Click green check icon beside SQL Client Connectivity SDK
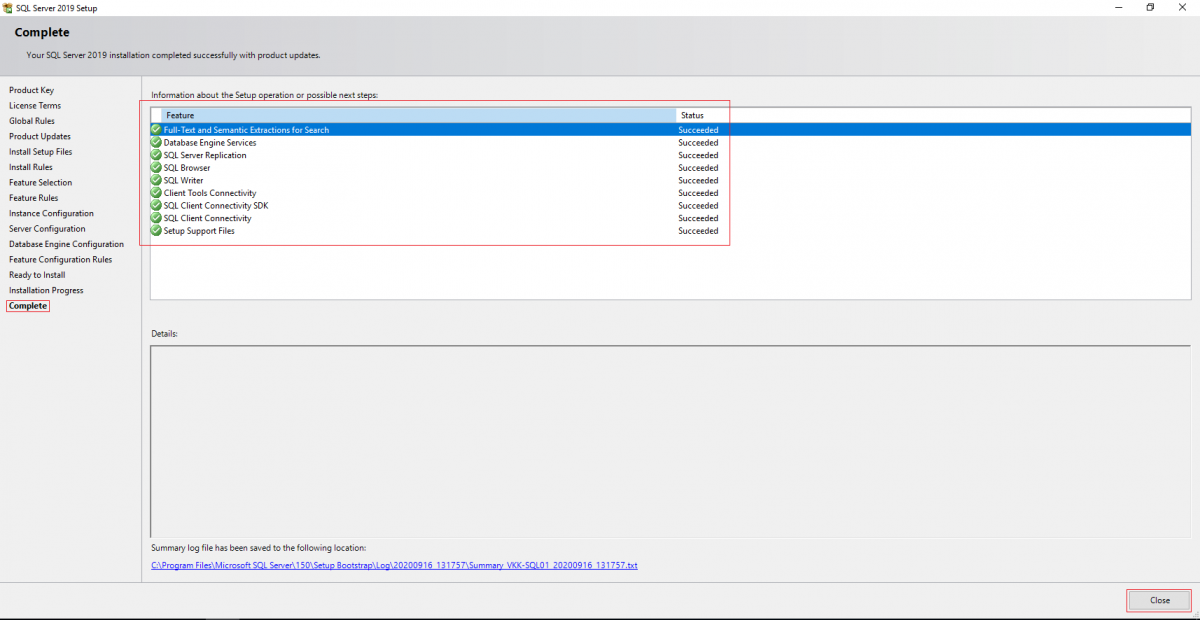This screenshot has height=620, width=1200. point(156,205)
